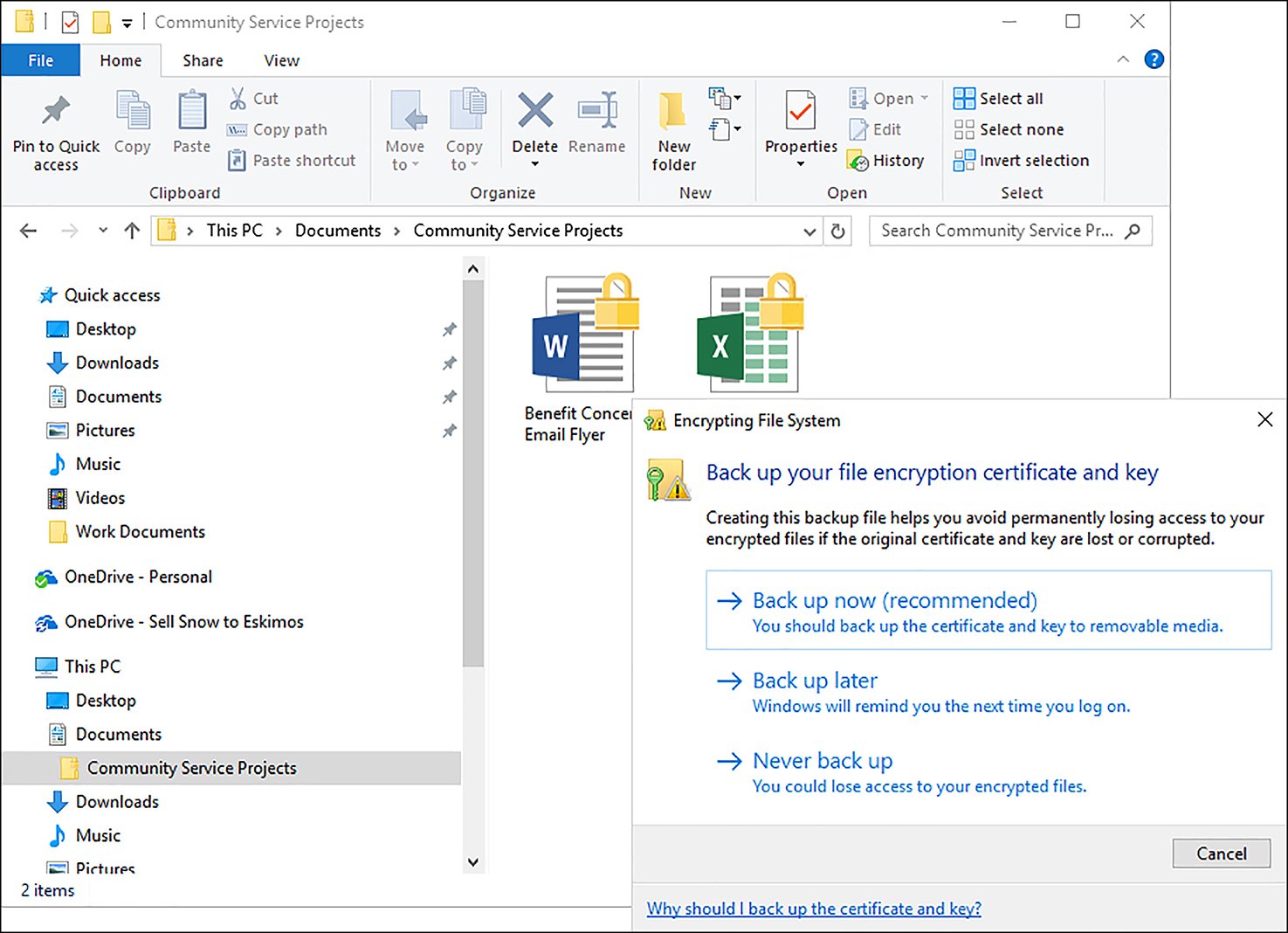Click Select all
This screenshot has height=933, width=1288.
[998, 99]
